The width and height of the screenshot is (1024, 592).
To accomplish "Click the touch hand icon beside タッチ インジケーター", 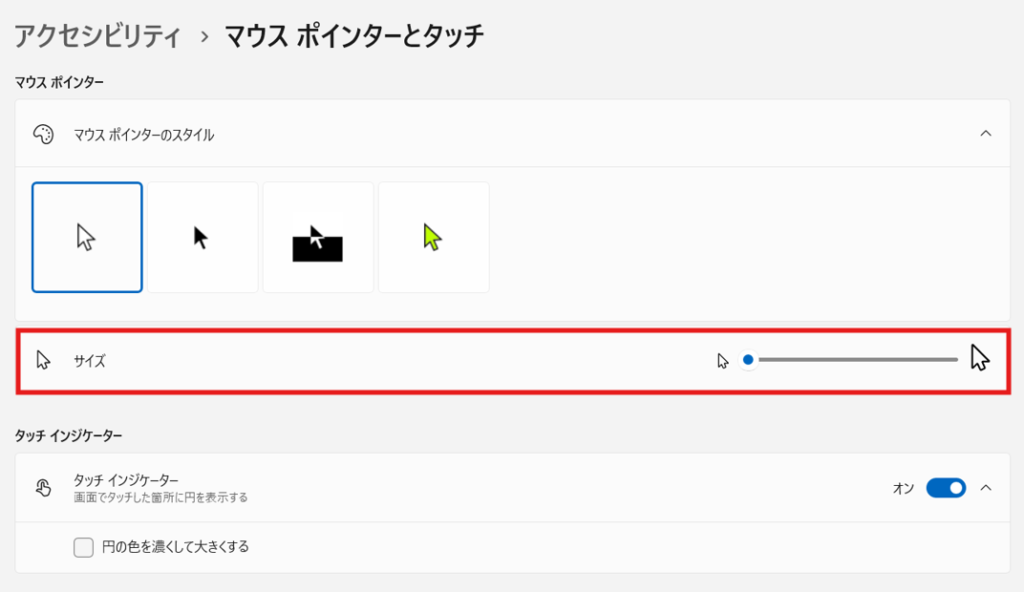I will click(43, 487).
